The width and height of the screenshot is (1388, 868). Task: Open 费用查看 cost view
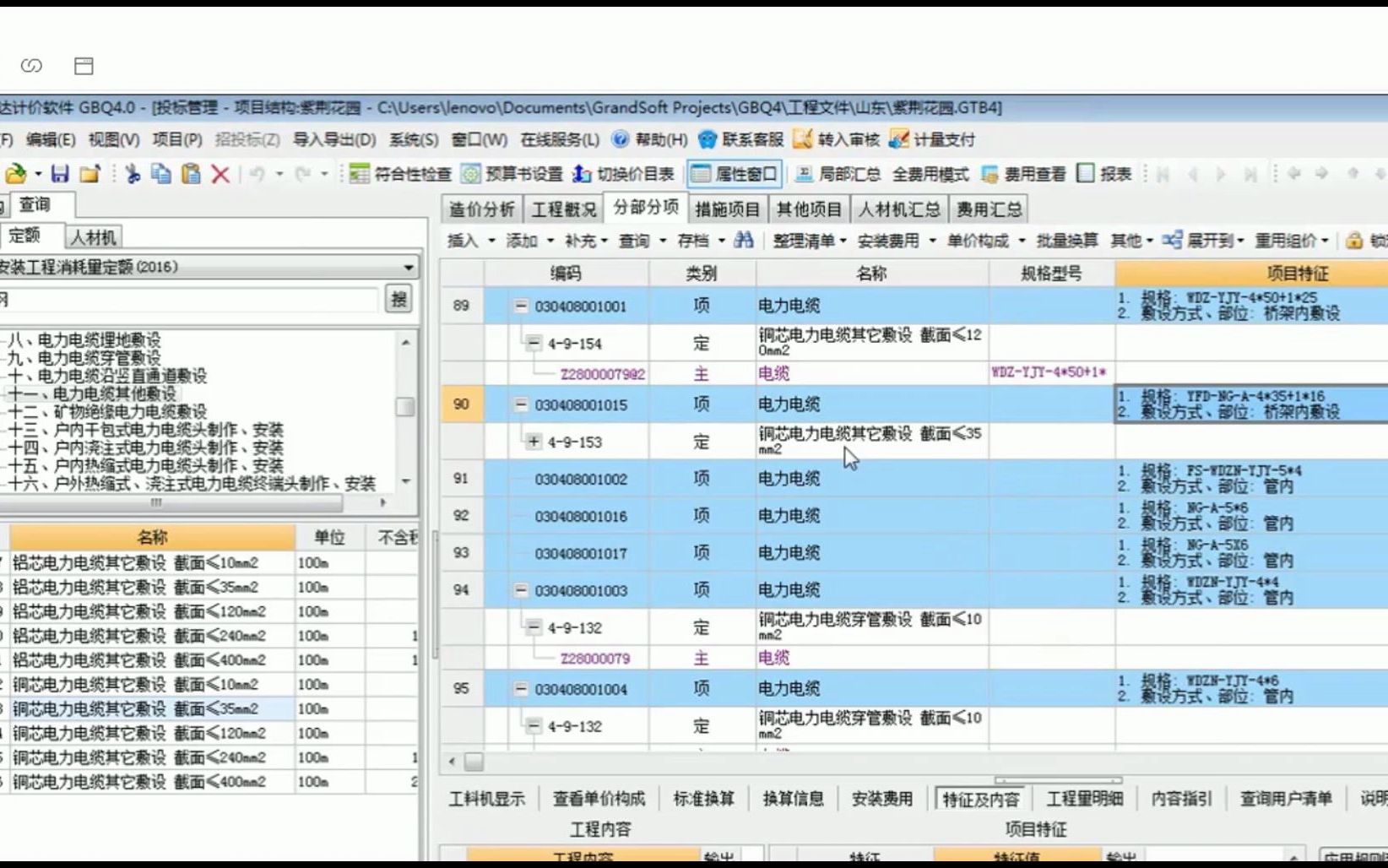(1023, 174)
